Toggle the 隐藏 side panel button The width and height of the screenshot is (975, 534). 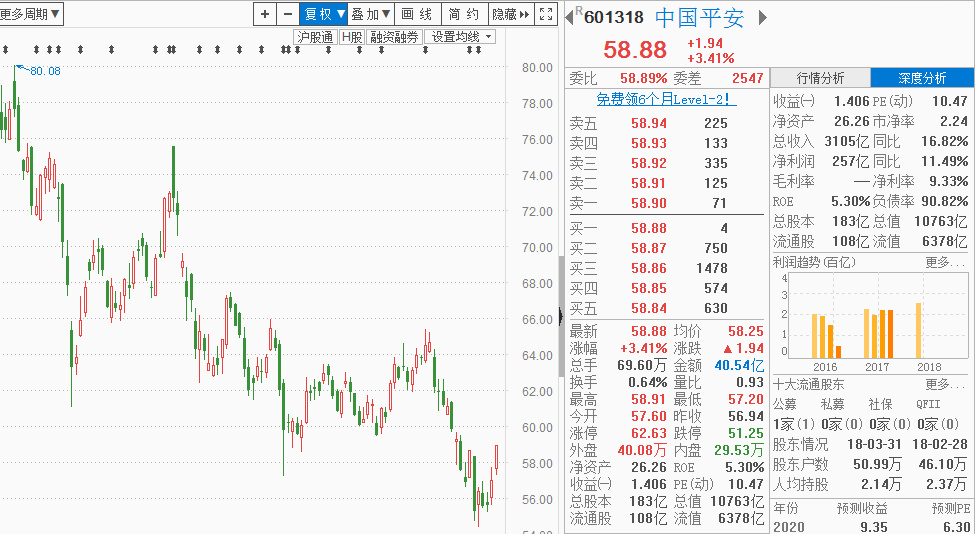pyautogui.click(x=511, y=14)
